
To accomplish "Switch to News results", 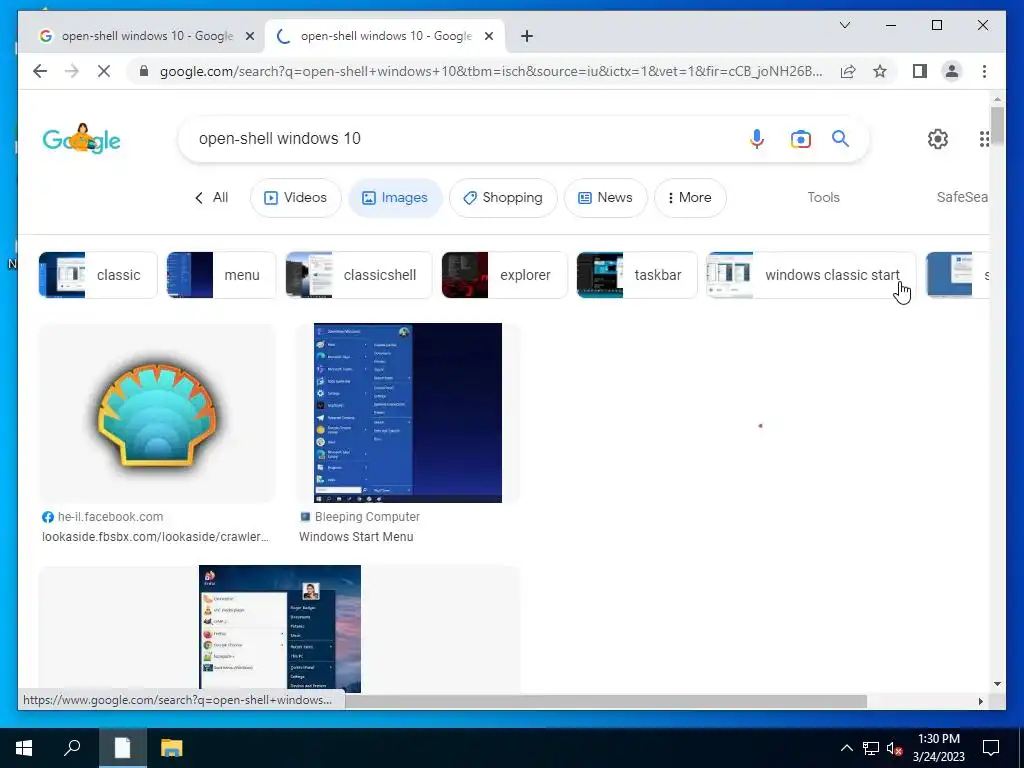I will coord(605,197).
